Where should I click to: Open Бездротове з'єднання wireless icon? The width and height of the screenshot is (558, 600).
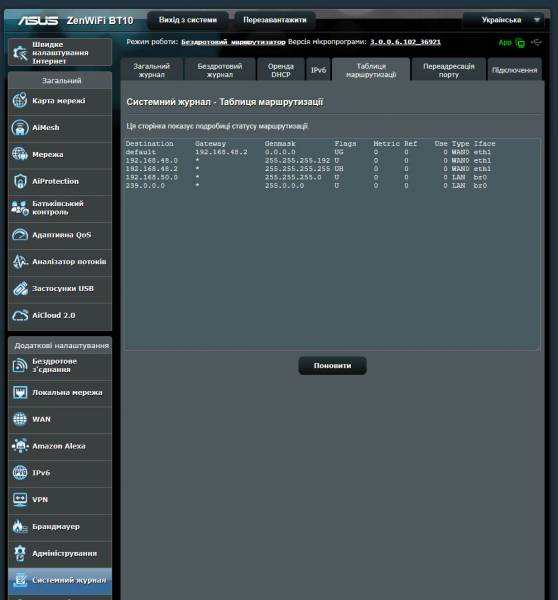20,365
